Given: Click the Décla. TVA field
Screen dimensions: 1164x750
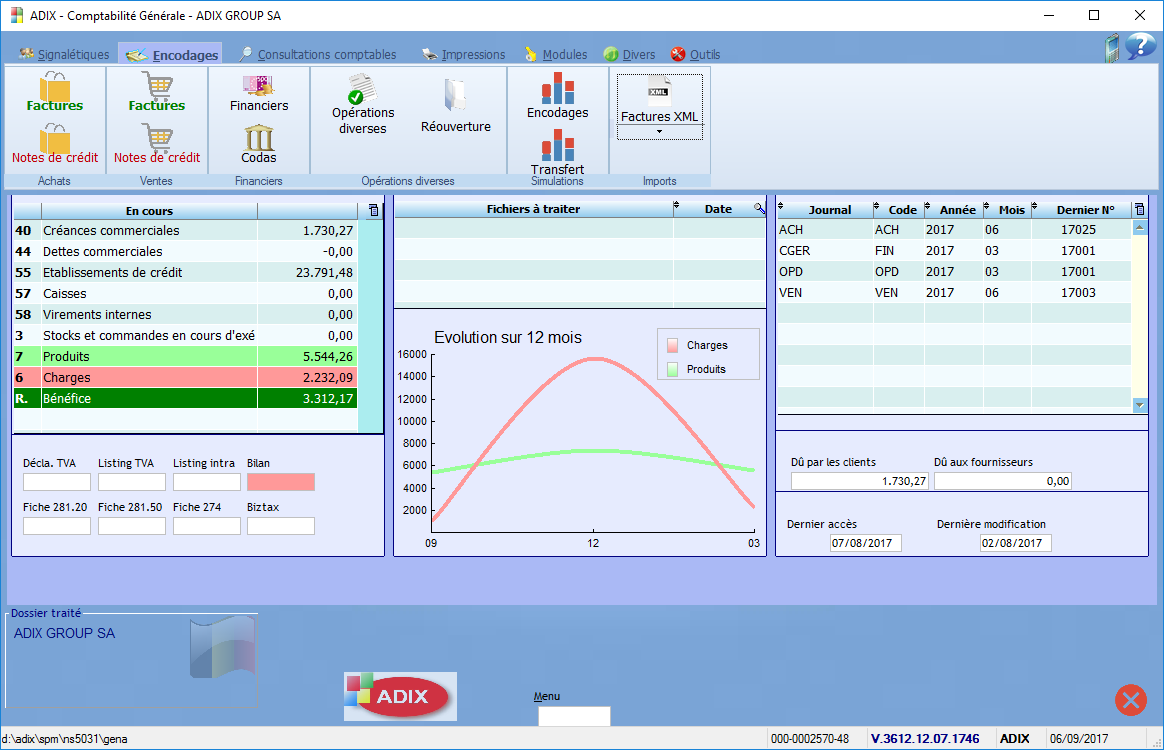Looking at the screenshot, I should pyautogui.click(x=57, y=482).
